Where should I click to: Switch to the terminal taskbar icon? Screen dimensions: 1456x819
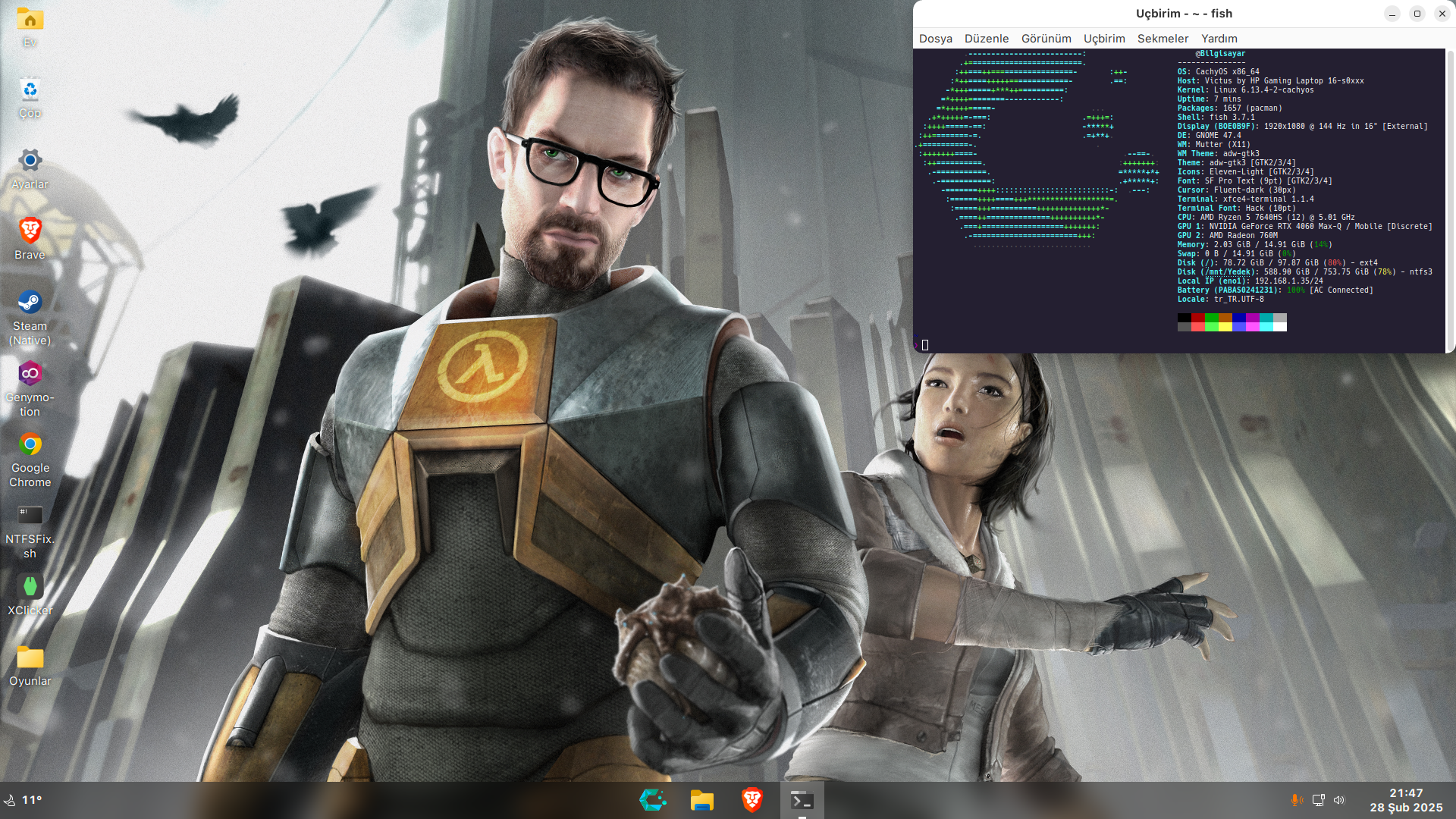pyautogui.click(x=802, y=800)
